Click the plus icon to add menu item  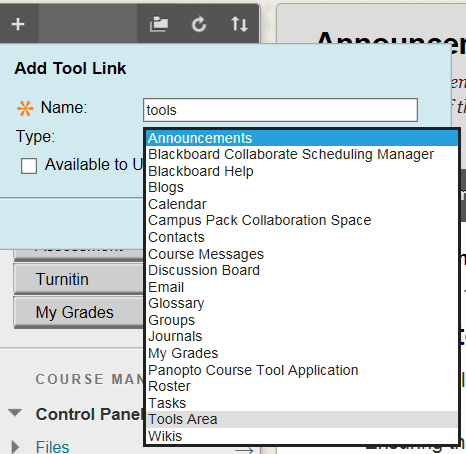pos(18,24)
